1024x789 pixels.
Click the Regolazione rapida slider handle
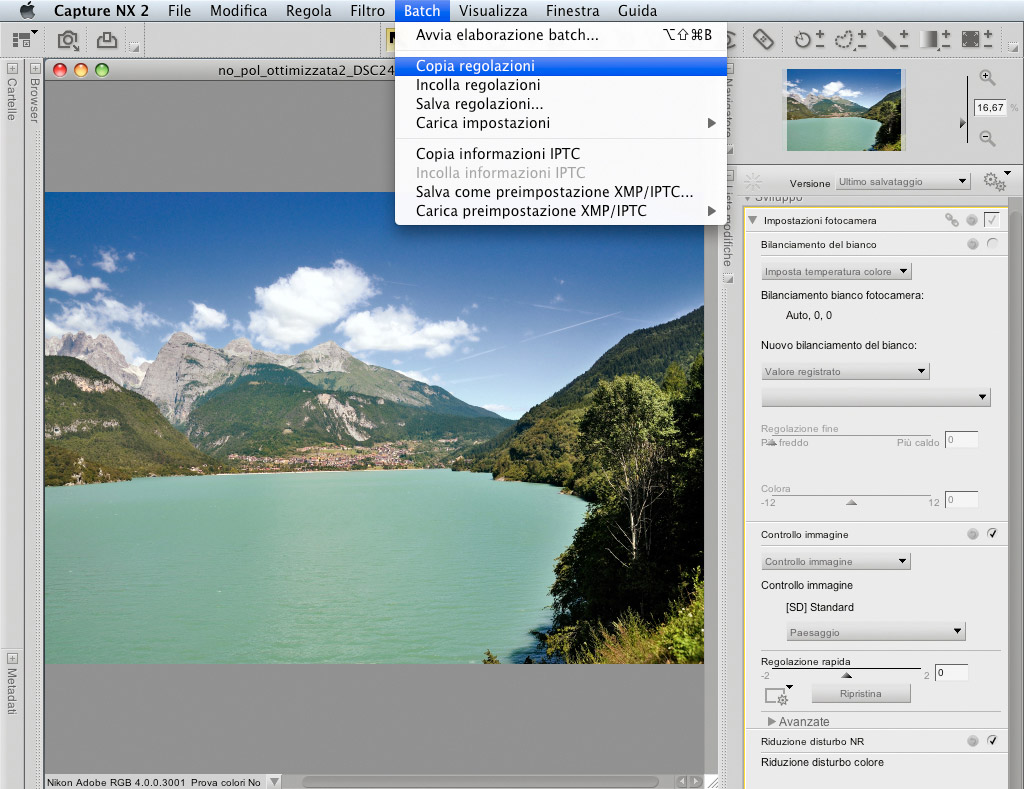[x=846, y=675]
